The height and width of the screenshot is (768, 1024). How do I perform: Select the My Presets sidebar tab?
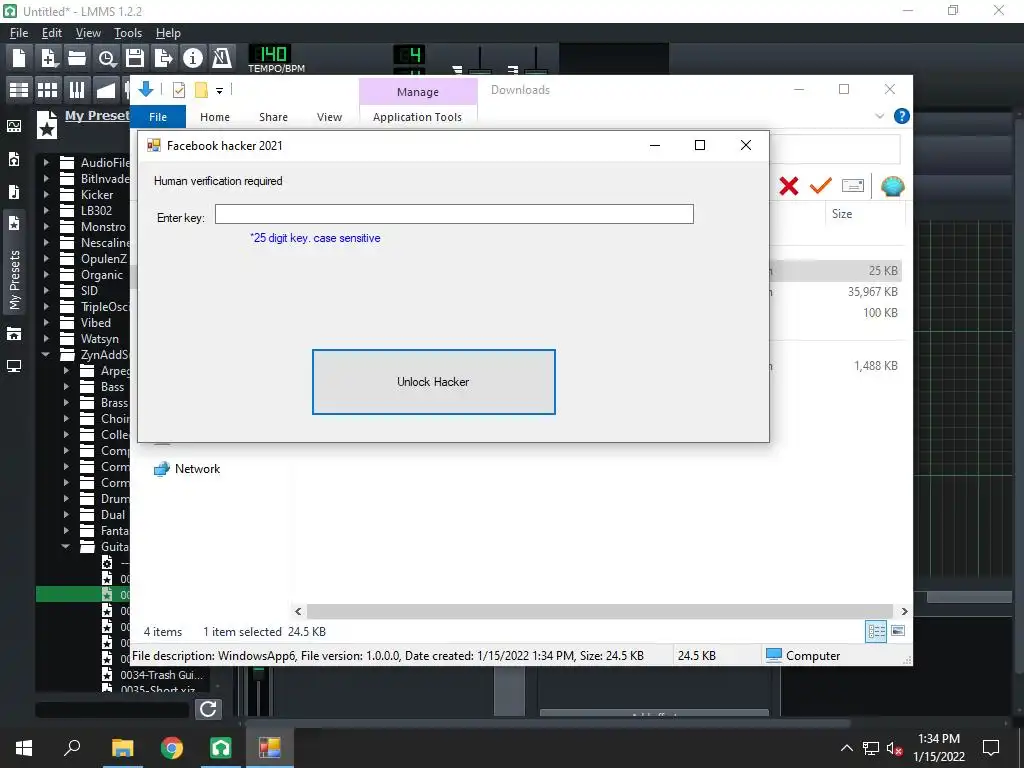(14, 261)
